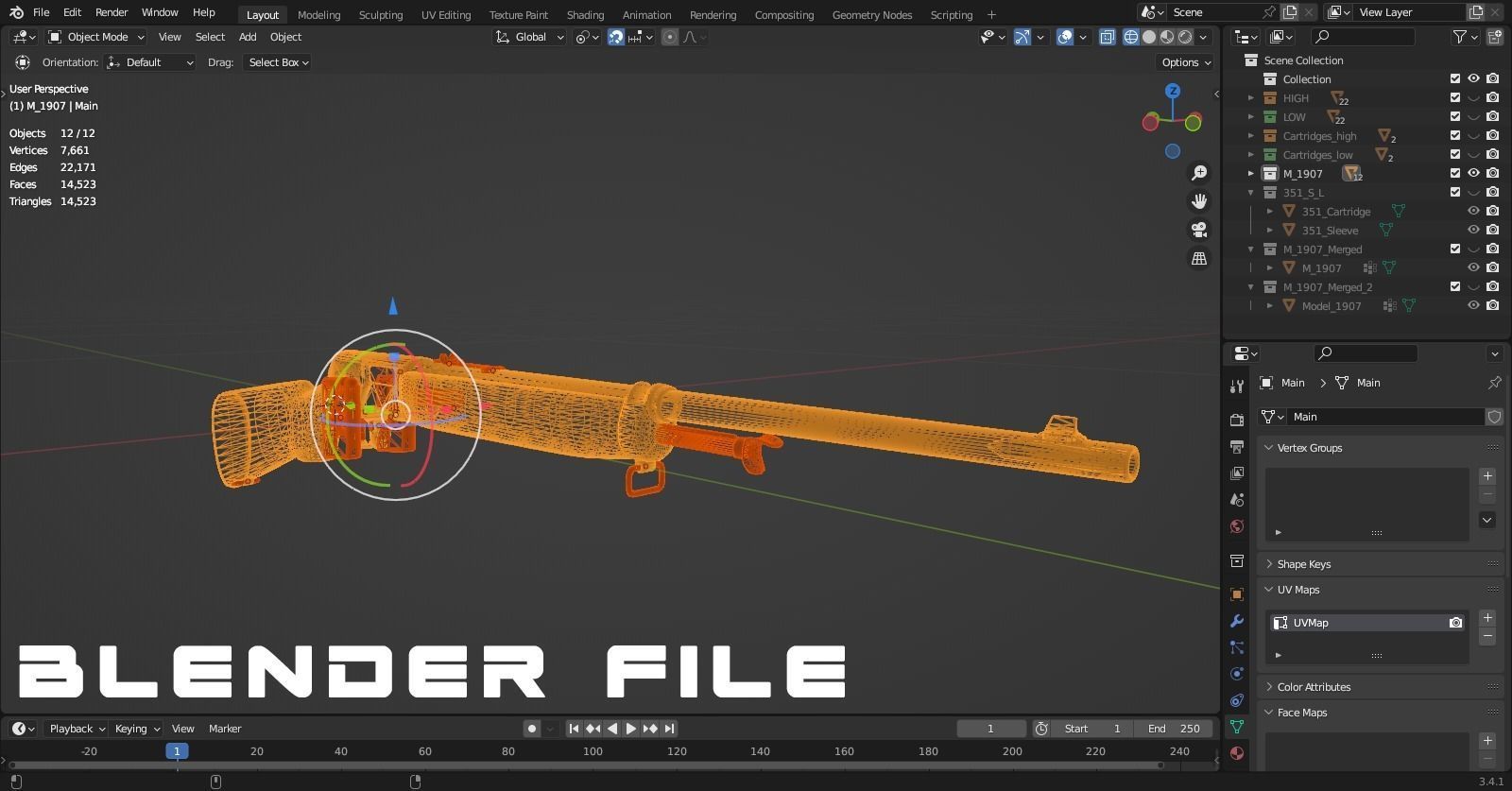Select rendered viewport shading

coord(1185,37)
